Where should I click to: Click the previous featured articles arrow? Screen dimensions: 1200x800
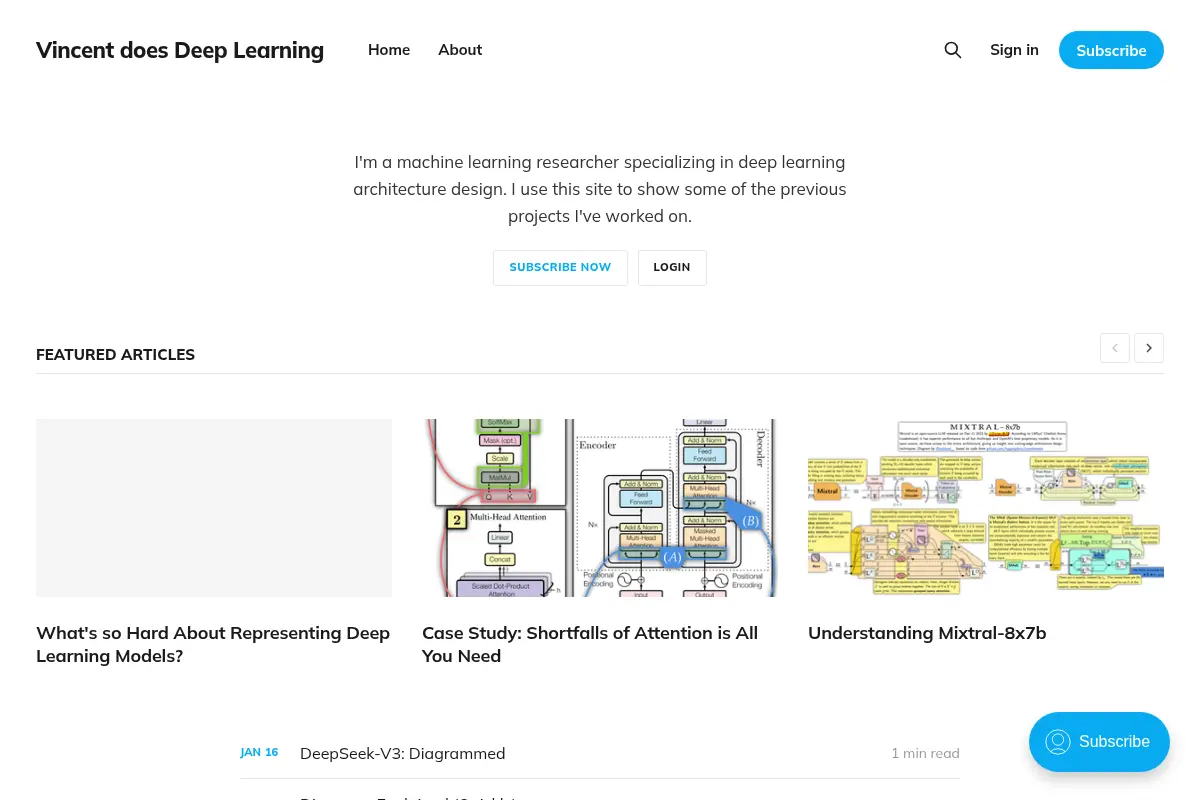[x=1115, y=348]
